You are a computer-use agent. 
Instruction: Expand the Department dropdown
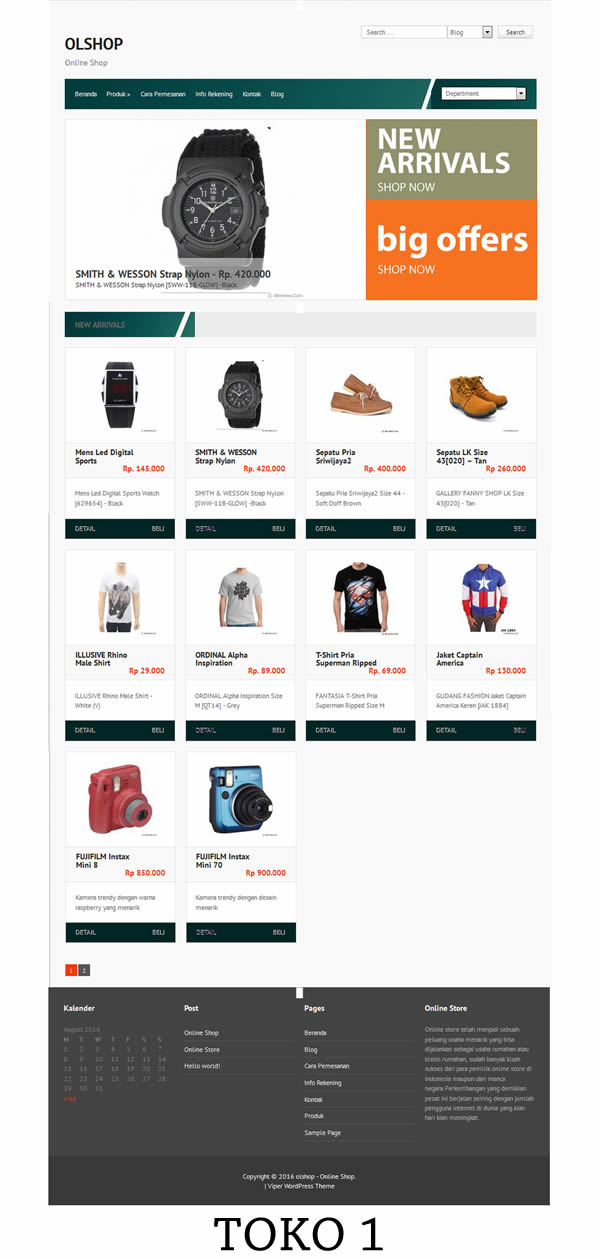[x=484, y=93]
